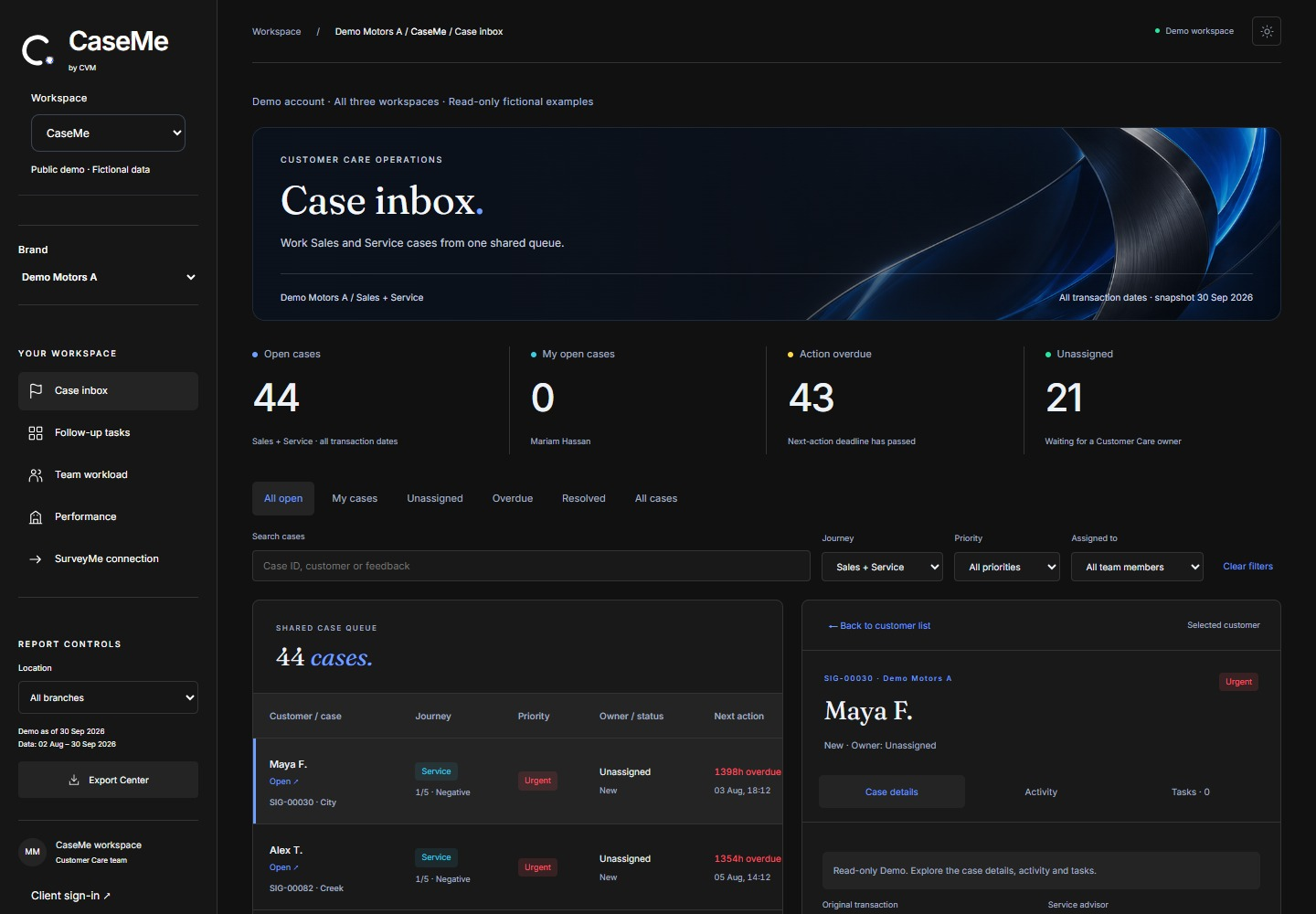Switch to the Resolved tab
Viewport: 1316px width, 914px height.
pos(584,499)
